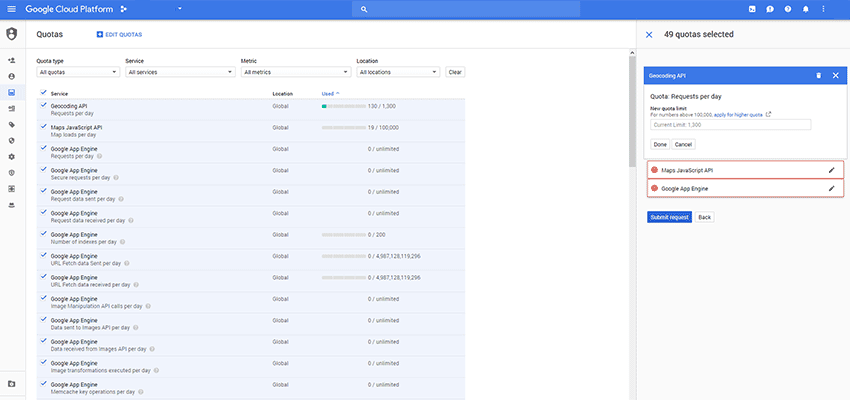Edit the Maps JavaScript API quota
Image resolution: width=850 pixels, height=400 pixels.
click(x=831, y=171)
